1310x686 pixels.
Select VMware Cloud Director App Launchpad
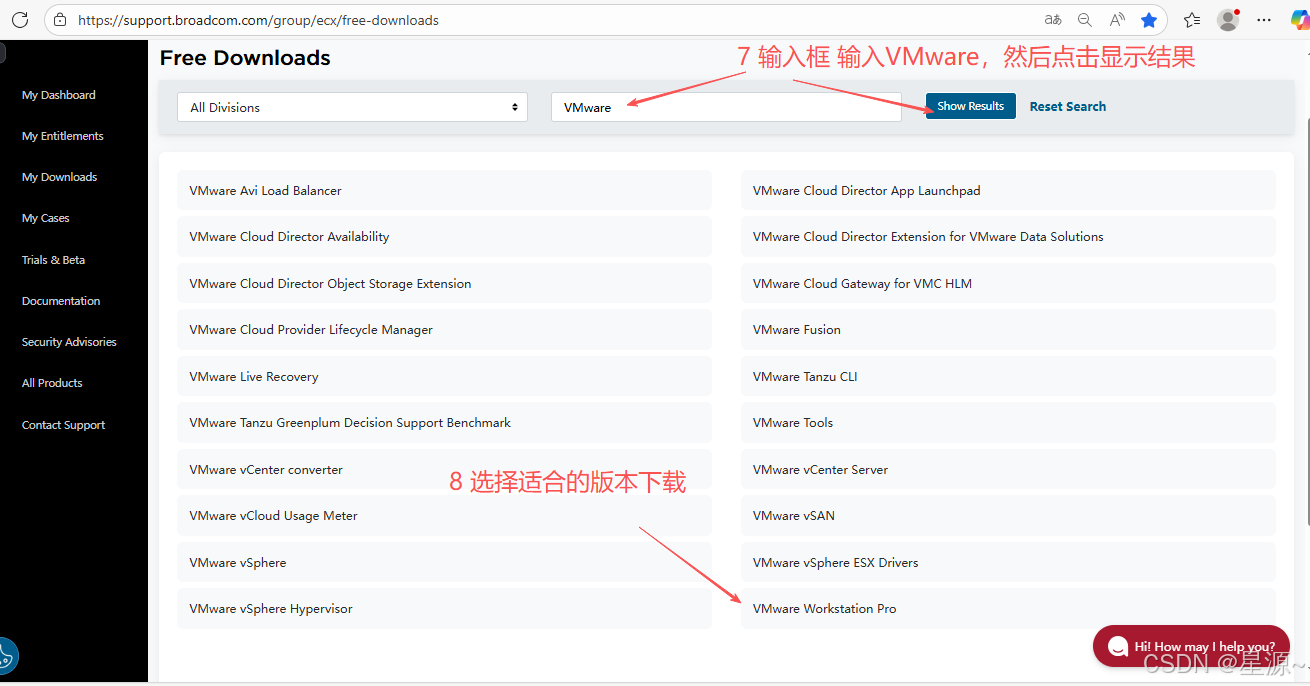point(1008,190)
